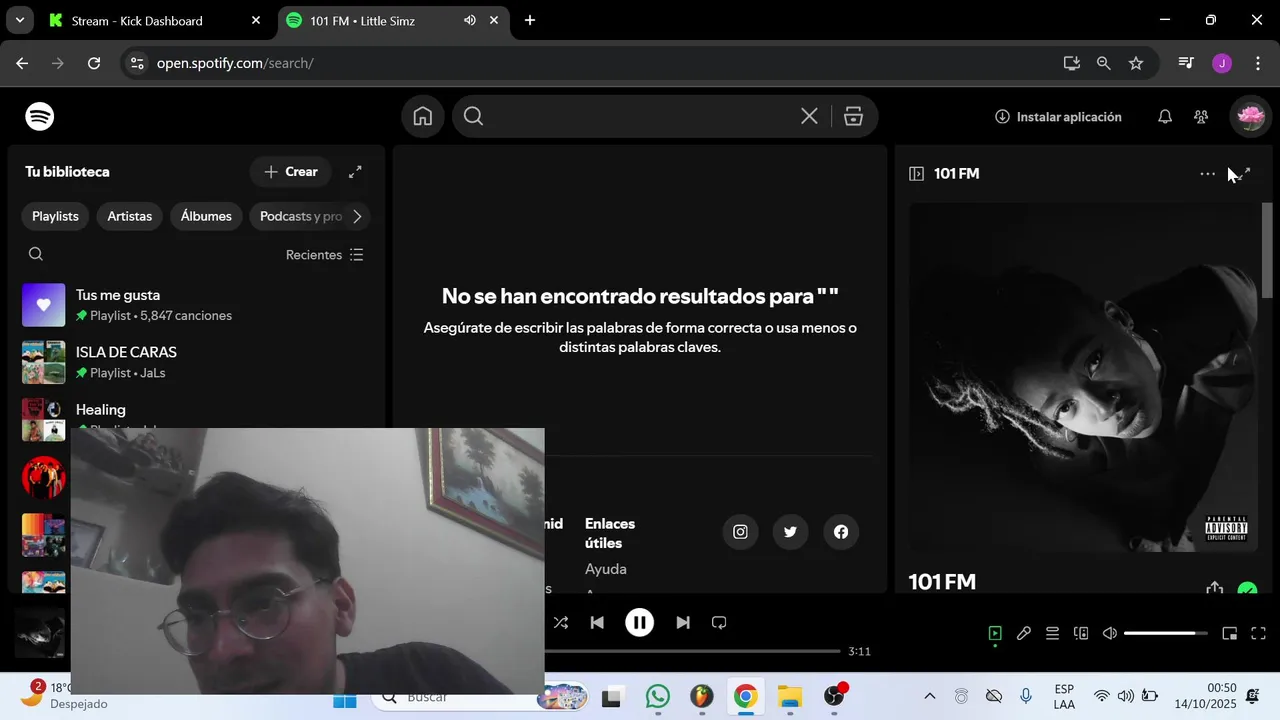The height and width of the screenshot is (720, 1280).
Task: Open ISLA DE CARAS playlist
Action: point(196,362)
